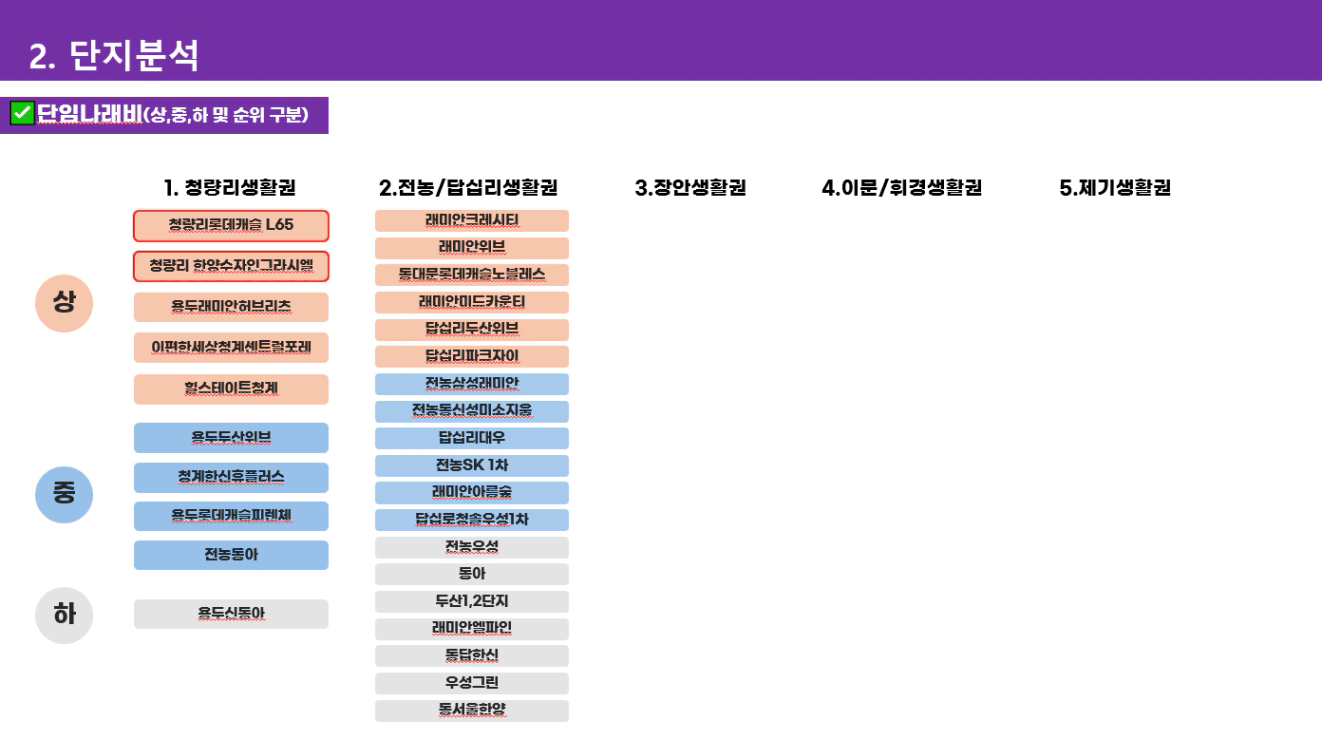Click the 답십리대우 box
Viewport: 1322px width, 740px height.
pos(472,438)
